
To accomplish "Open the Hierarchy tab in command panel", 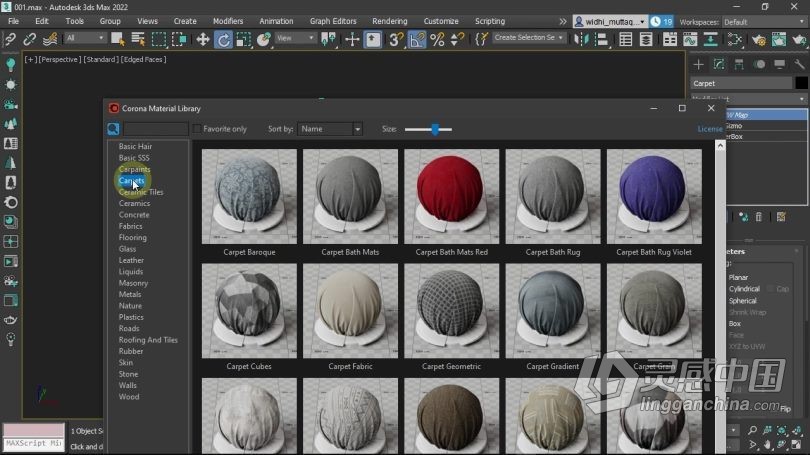I will point(739,64).
